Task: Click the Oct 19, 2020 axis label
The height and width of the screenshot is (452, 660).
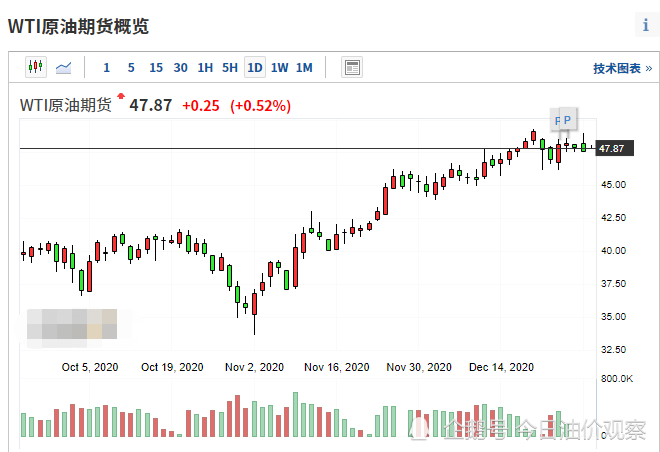Action: click(x=172, y=367)
